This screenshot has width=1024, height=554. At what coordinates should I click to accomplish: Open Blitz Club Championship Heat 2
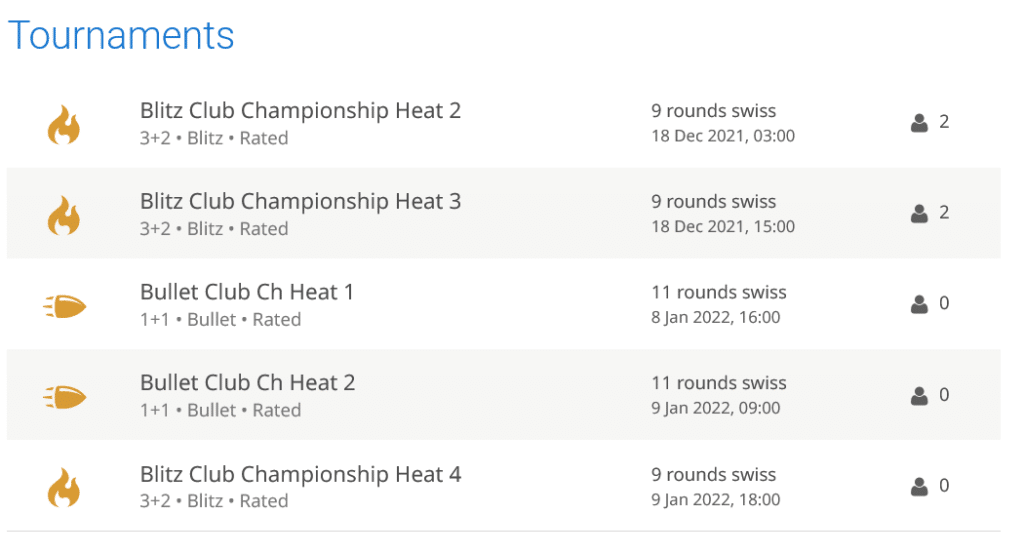(300, 110)
